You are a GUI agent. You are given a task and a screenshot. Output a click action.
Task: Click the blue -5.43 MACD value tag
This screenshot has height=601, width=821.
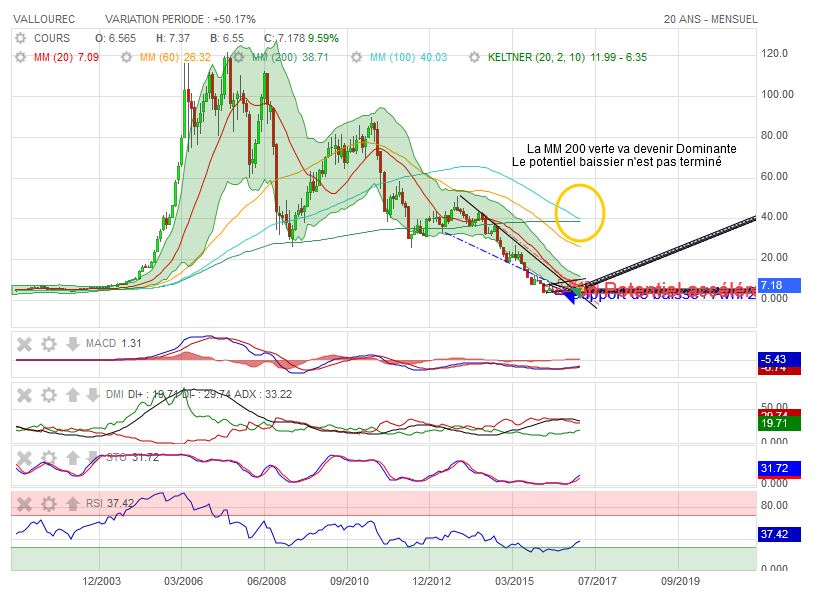tap(779, 359)
